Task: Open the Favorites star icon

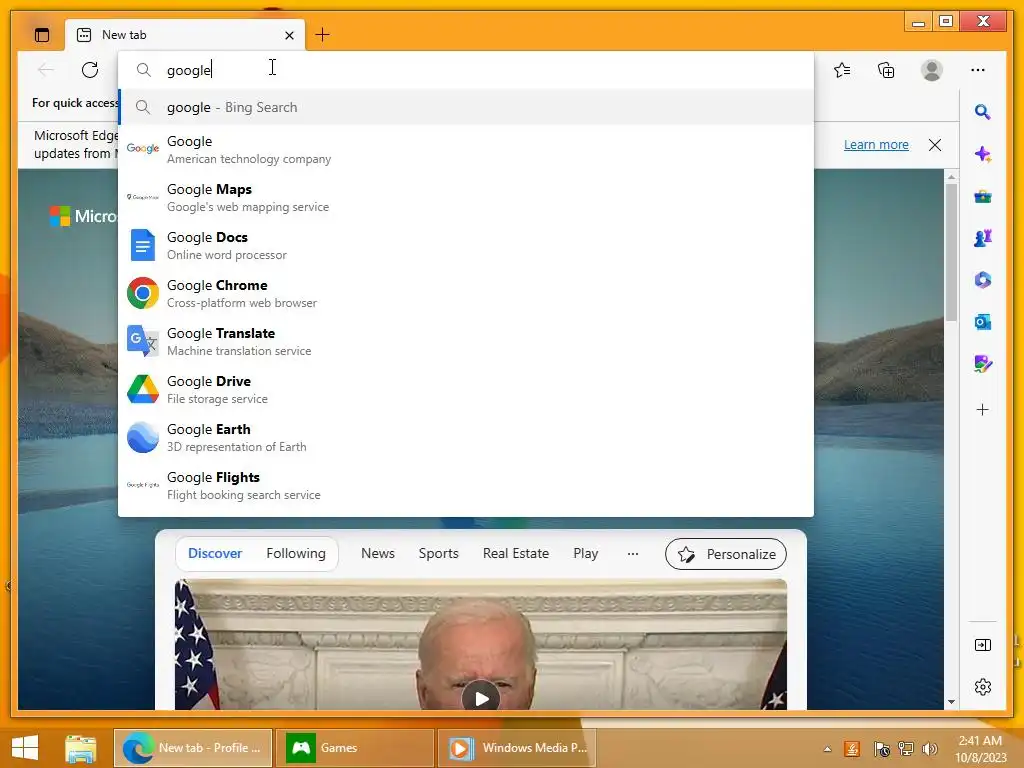Action: tap(842, 70)
